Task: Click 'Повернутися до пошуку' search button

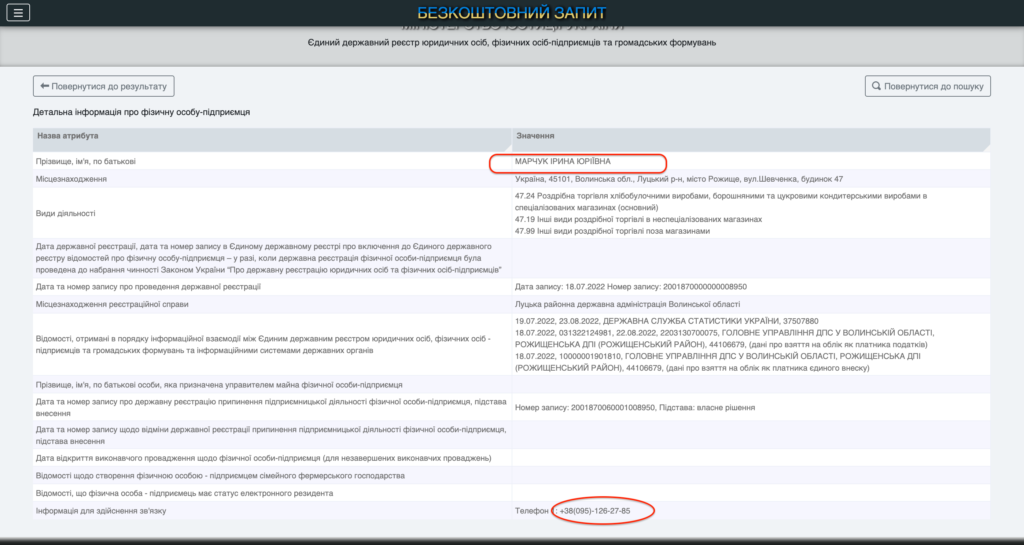Action: point(927,86)
